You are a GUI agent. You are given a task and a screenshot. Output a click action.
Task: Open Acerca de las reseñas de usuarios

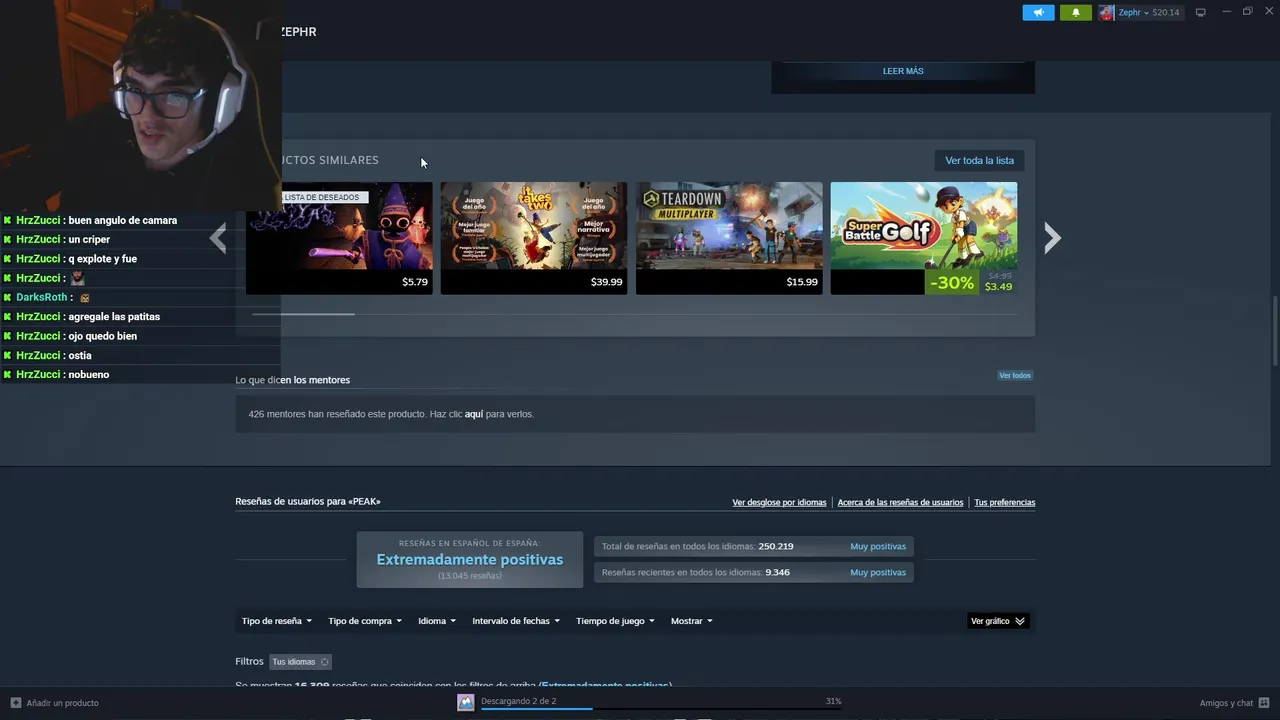pyautogui.click(x=900, y=502)
